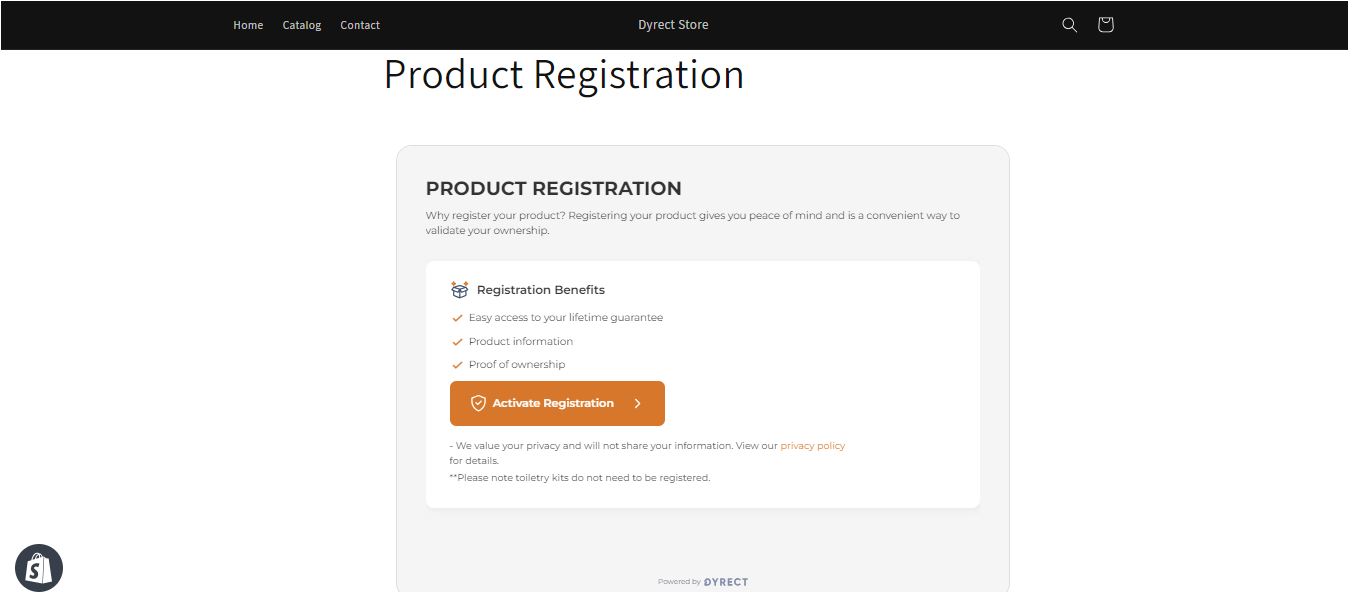1349x593 pixels.
Task: Click the Registration Benefits label
Action: click(x=541, y=290)
